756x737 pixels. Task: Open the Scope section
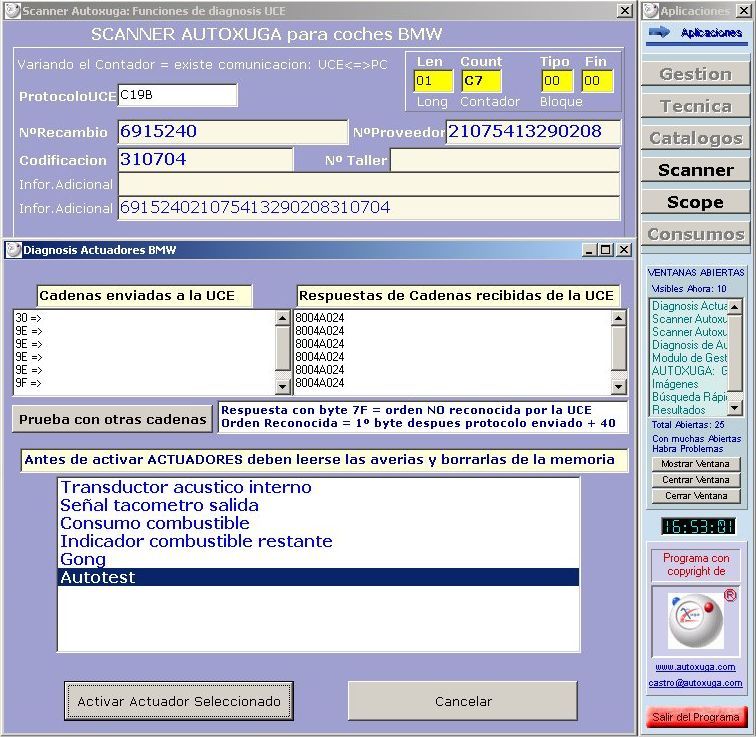[695, 202]
